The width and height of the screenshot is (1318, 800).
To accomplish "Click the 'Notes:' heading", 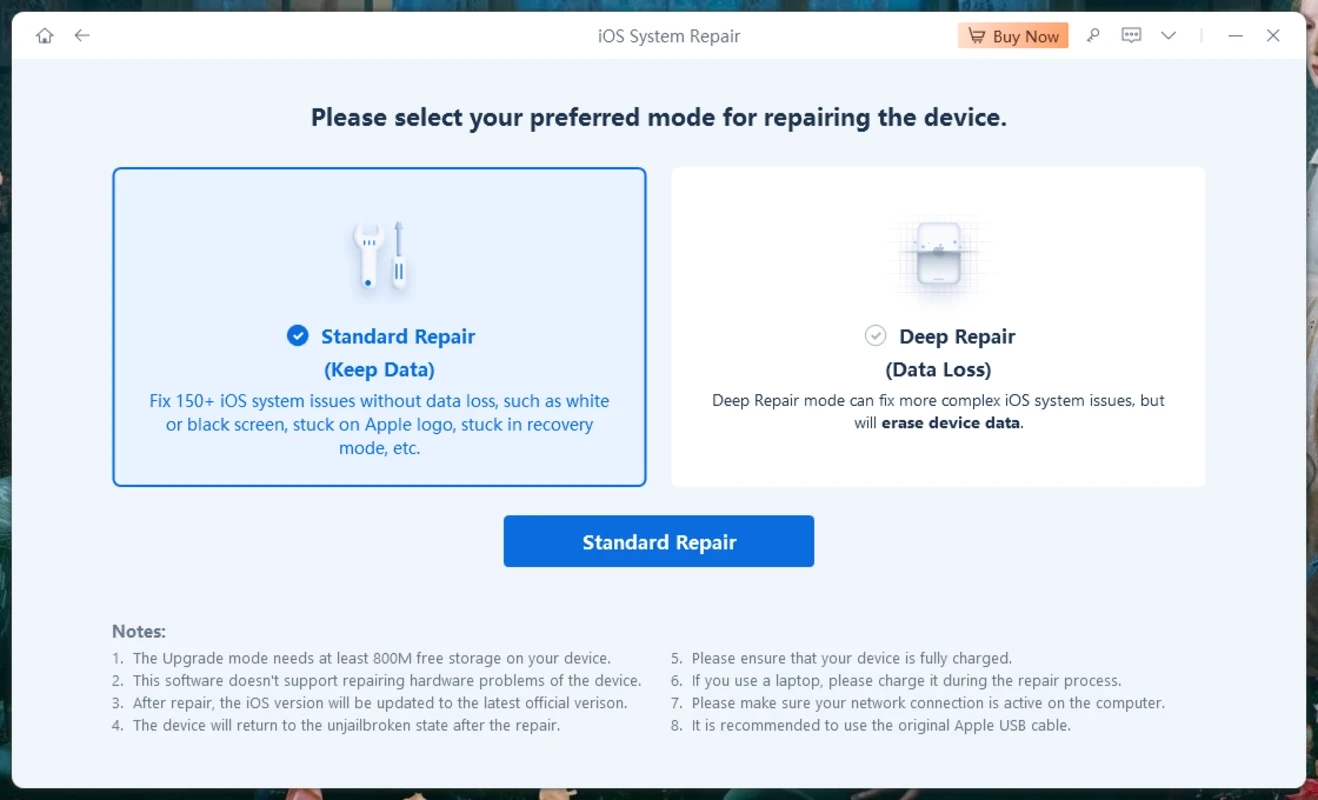I will [139, 632].
